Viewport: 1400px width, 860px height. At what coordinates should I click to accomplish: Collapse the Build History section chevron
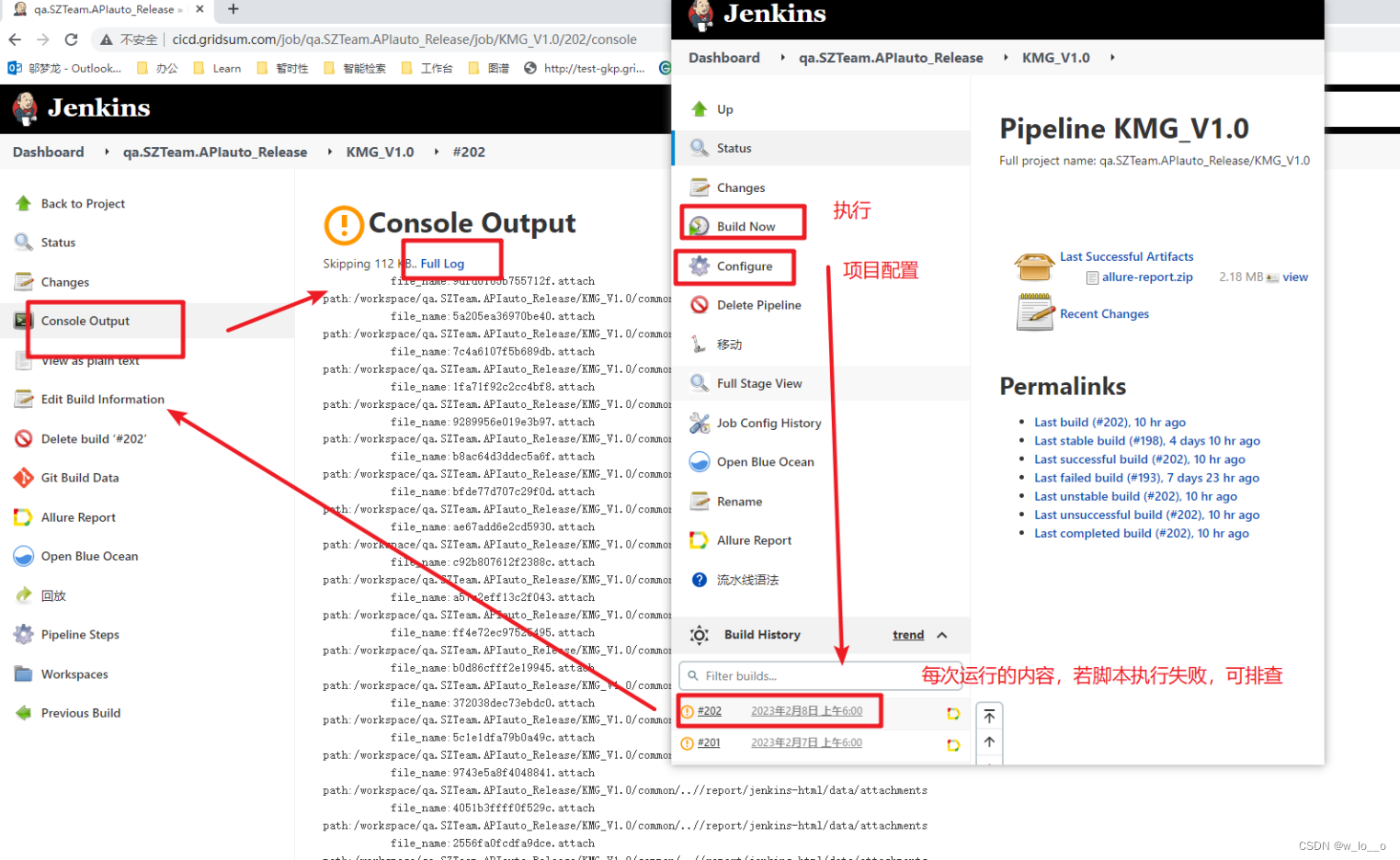[x=942, y=635]
